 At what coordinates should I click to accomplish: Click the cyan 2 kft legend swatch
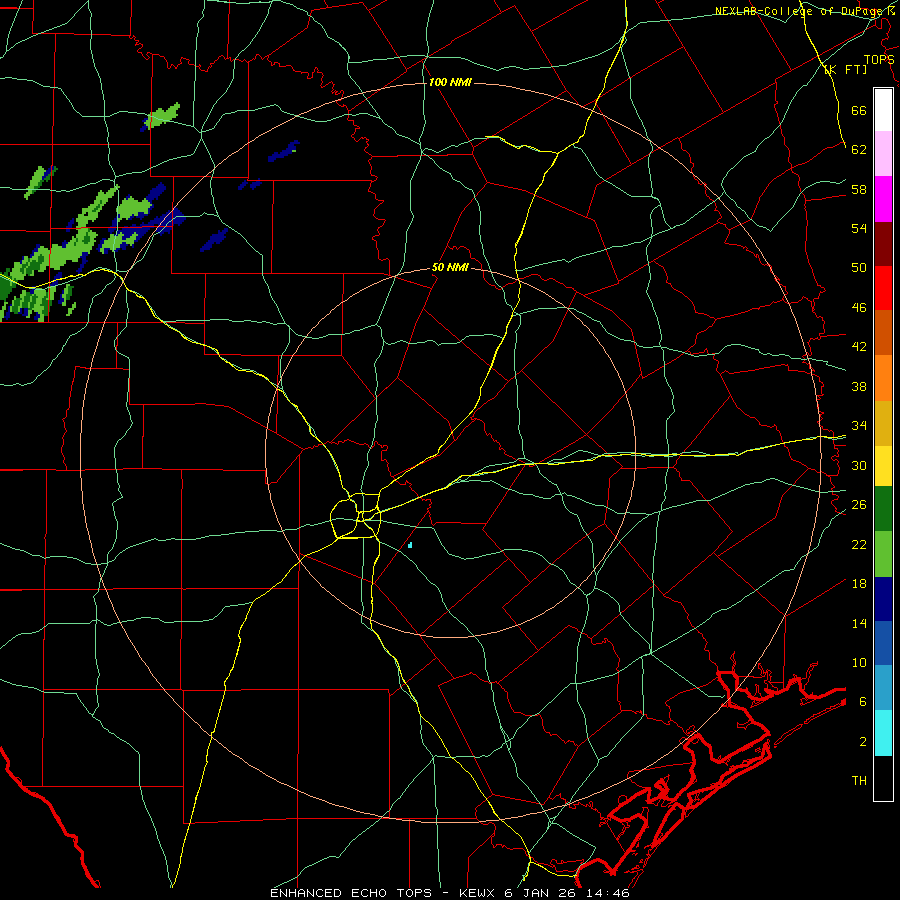pyautogui.click(x=883, y=733)
